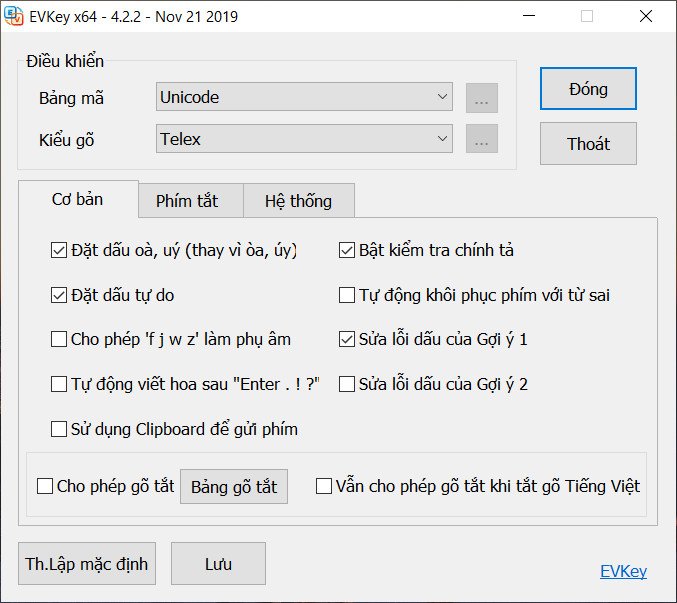Click the ellipsis button beside Bảng mã
Image resolution: width=677 pixels, height=603 pixels.
481,98
